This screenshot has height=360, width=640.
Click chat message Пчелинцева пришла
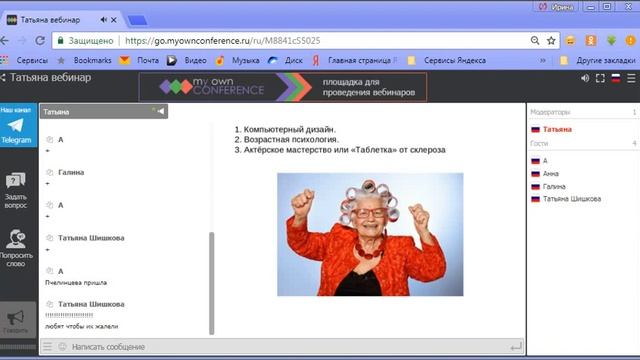click(76, 282)
